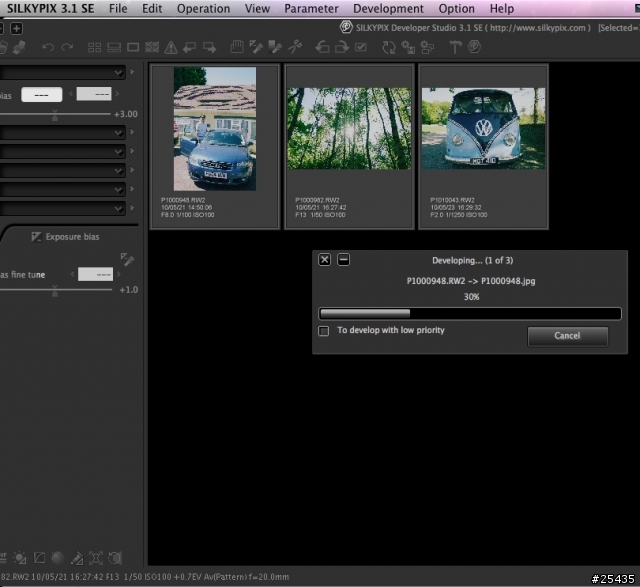Click the eyedropper beside the fine tune value box
The width and height of the screenshot is (640, 587).
click(x=127, y=259)
